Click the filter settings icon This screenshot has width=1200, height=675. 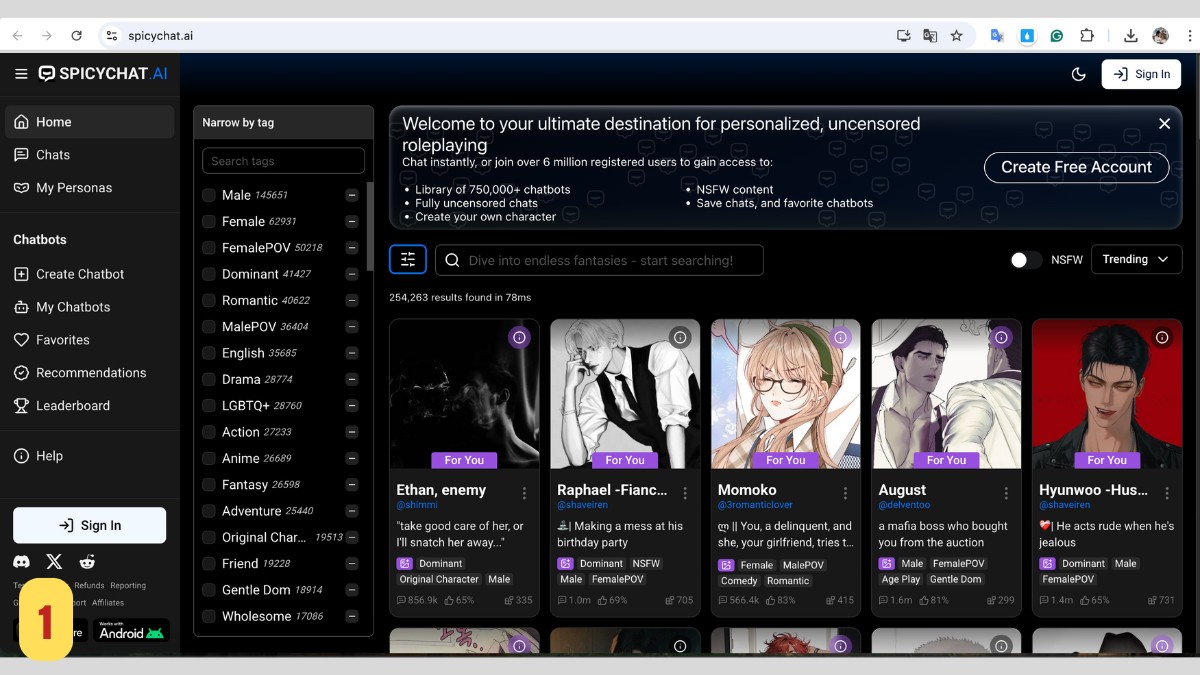click(408, 260)
